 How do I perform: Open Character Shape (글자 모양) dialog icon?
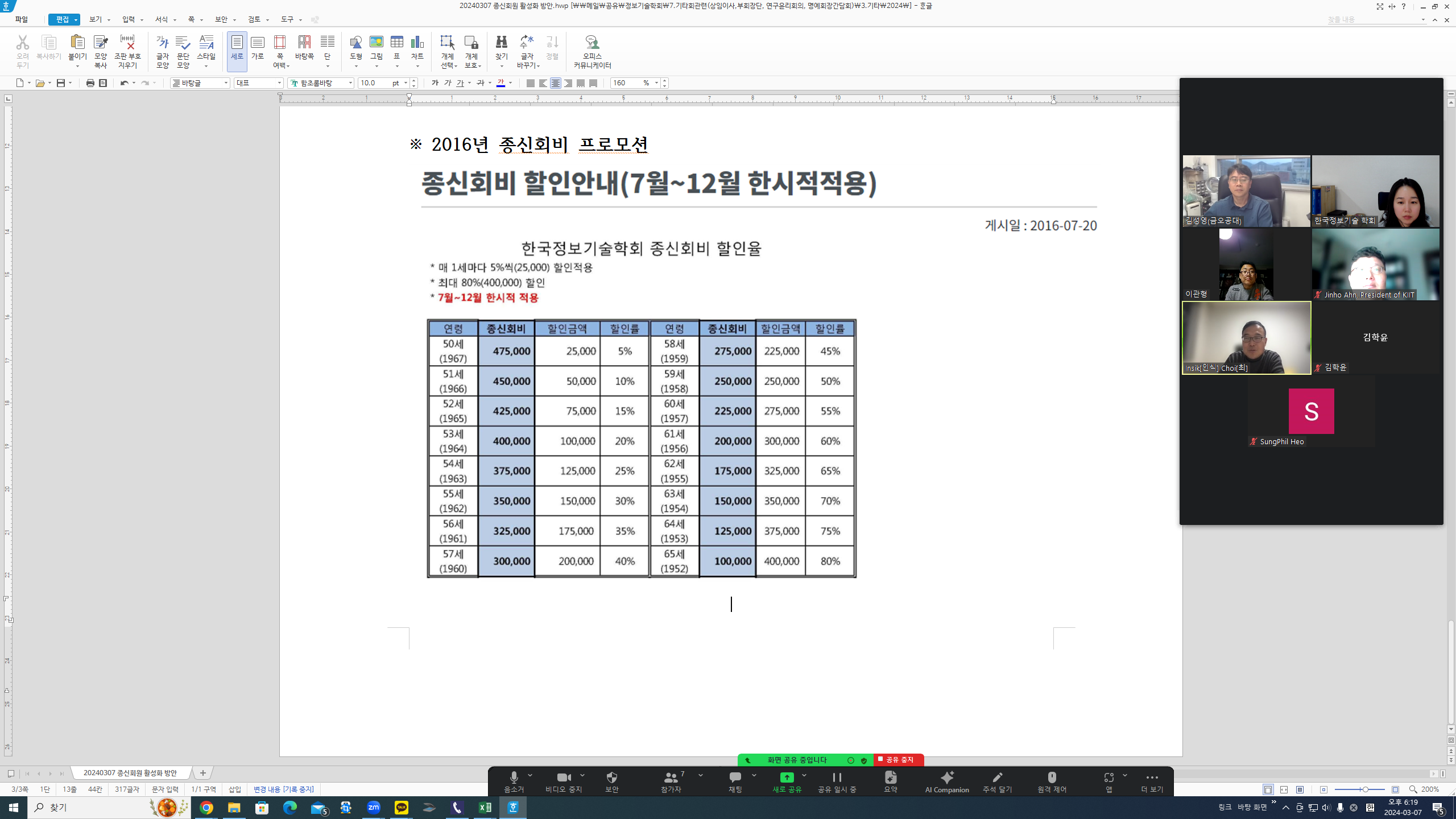coord(162,42)
